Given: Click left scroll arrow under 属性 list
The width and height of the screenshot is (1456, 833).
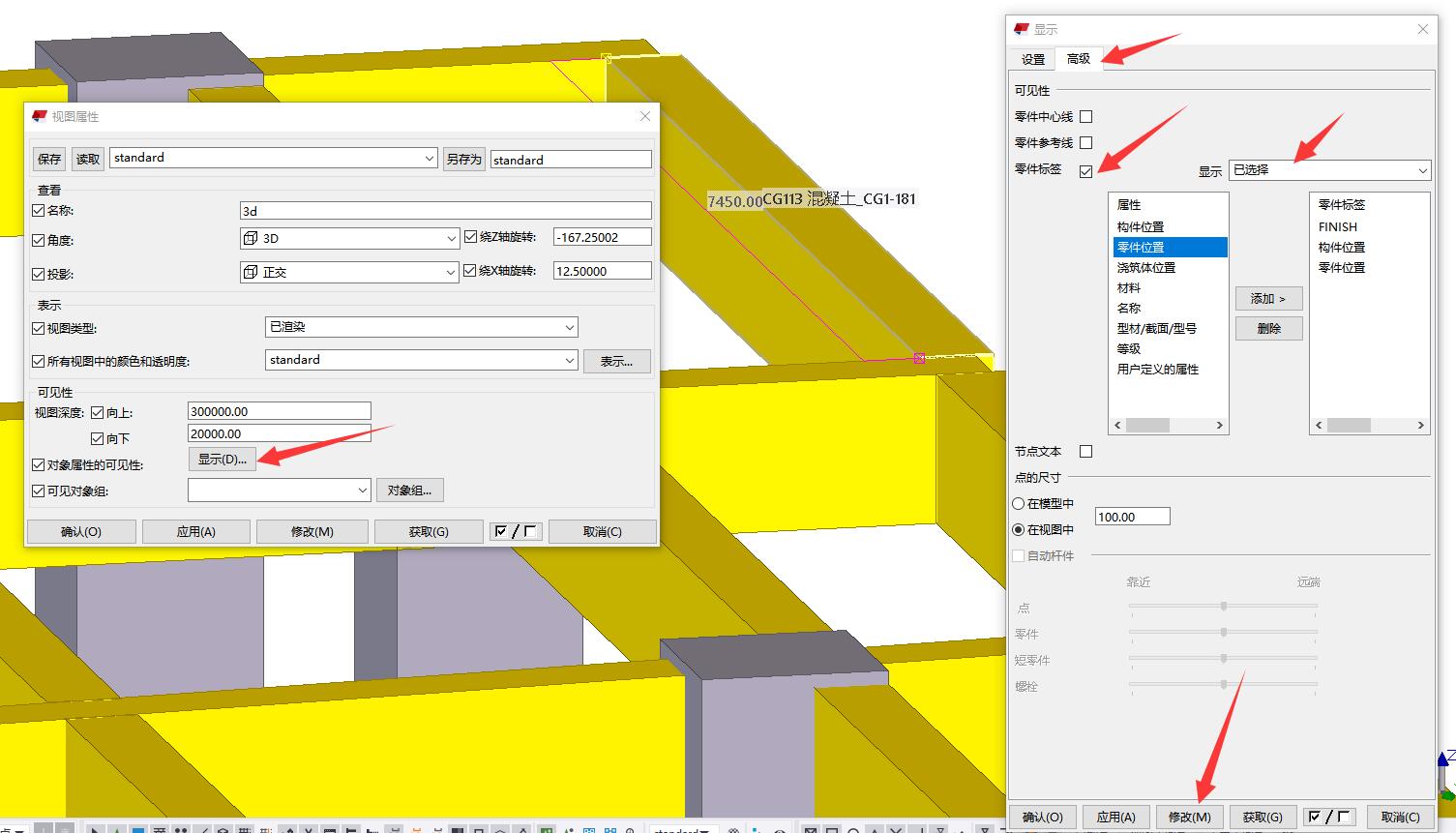Looking at the screenshot, I should 1117,425.
